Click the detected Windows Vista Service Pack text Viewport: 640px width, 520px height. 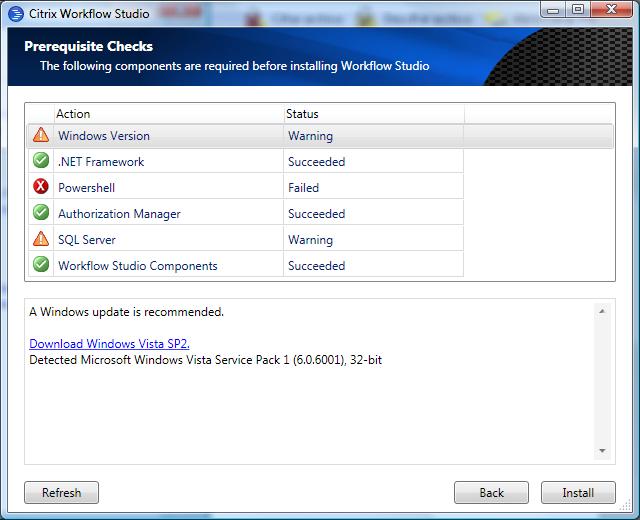(x=206, y=360)
